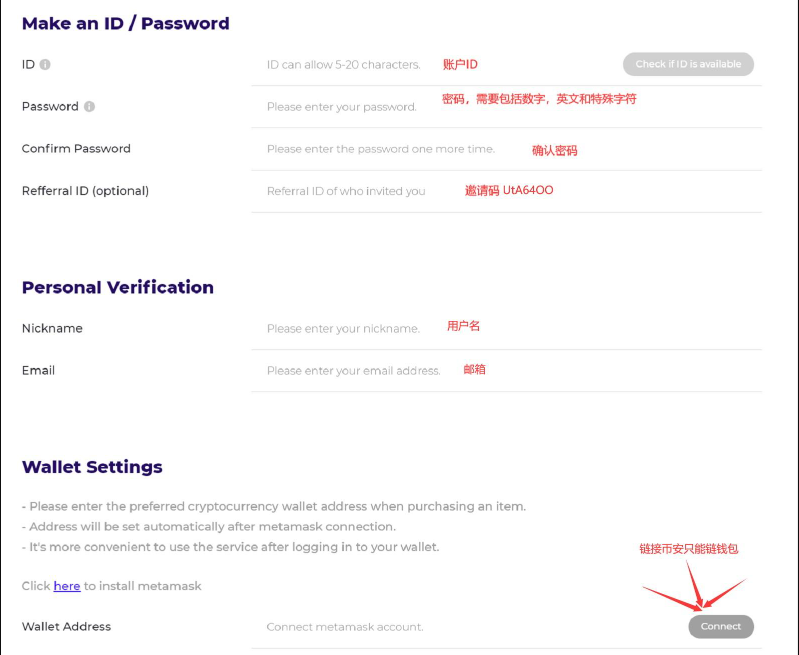Screen dimensions: 799x655
Task: Connect the metamask wallet account
Action: click(721, 626)
